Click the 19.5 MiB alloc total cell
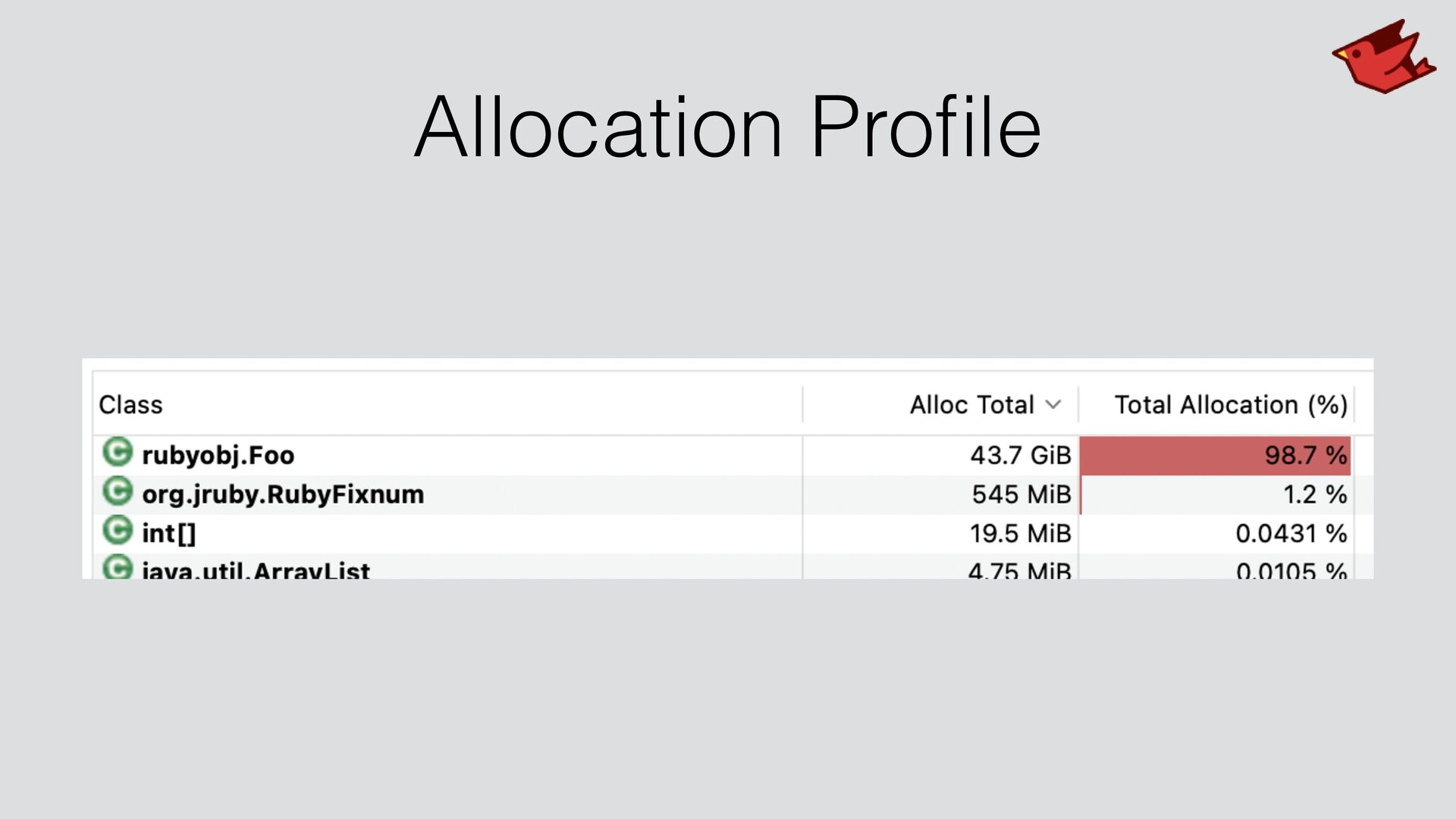This screenshot has width=1456, height=819. pos(1020,534)
